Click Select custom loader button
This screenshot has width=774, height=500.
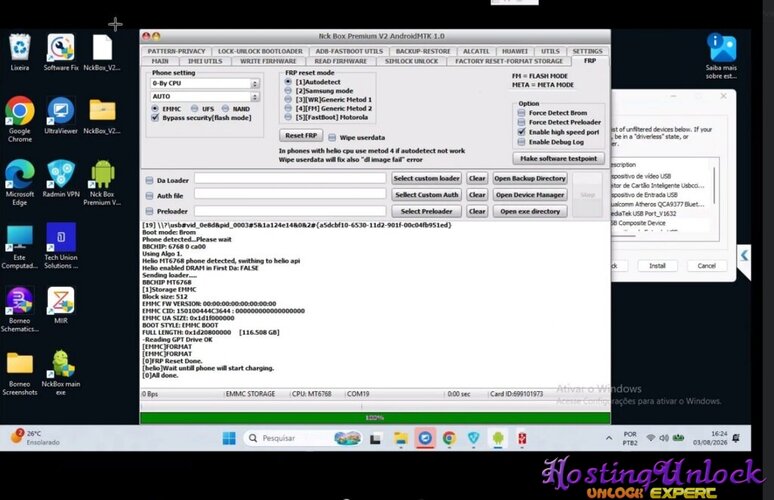click(x=426, y=178)
